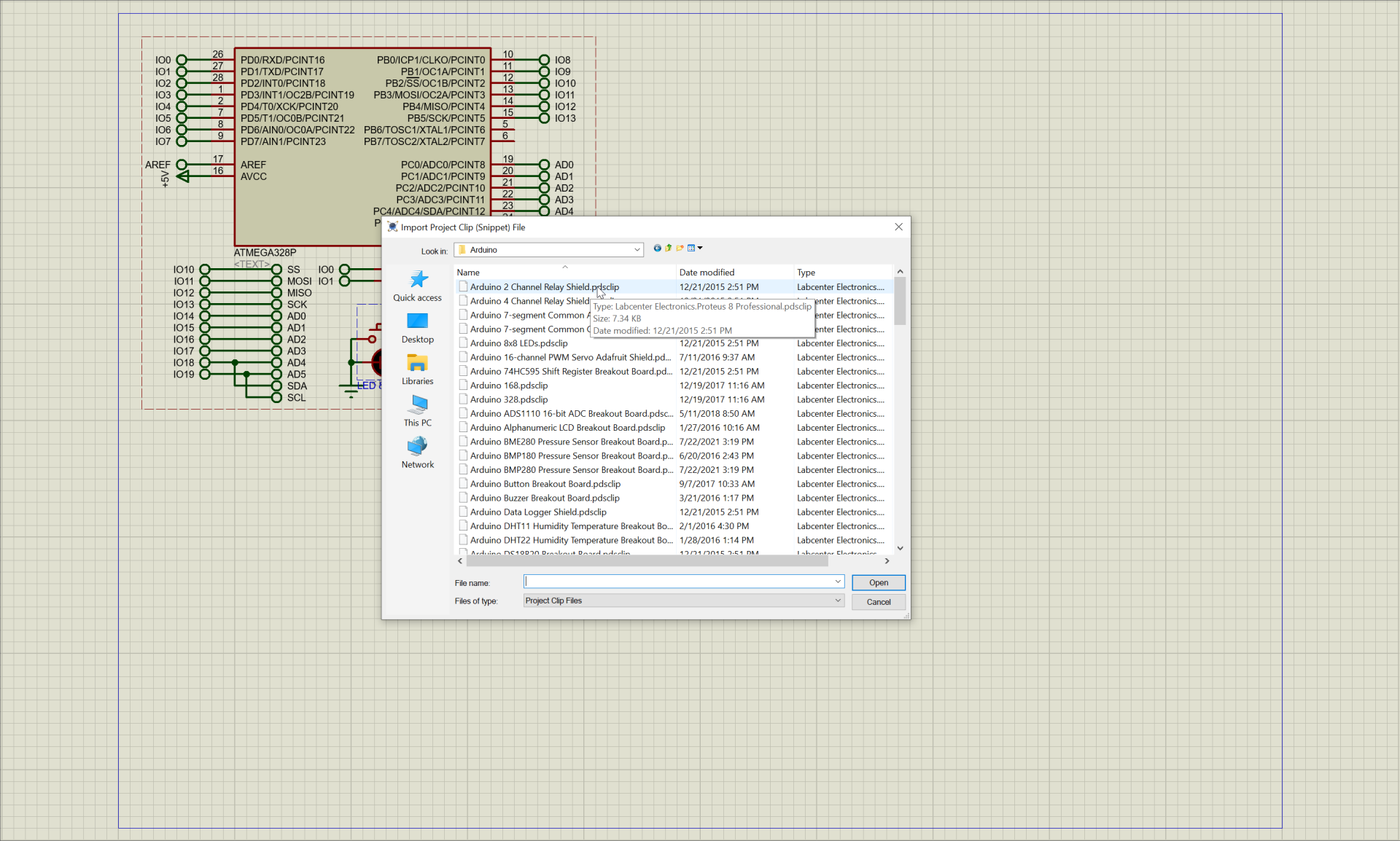Viewport: 1400px width, 841px height.
Task: Close the Import Project Clip dialog
Action: pyautogui.click(x=898, y=227)
